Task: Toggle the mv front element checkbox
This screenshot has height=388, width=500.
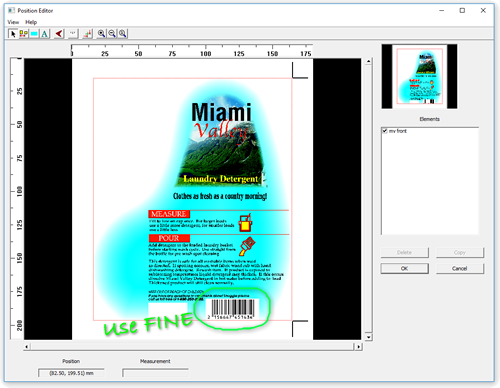Action: 385,131
